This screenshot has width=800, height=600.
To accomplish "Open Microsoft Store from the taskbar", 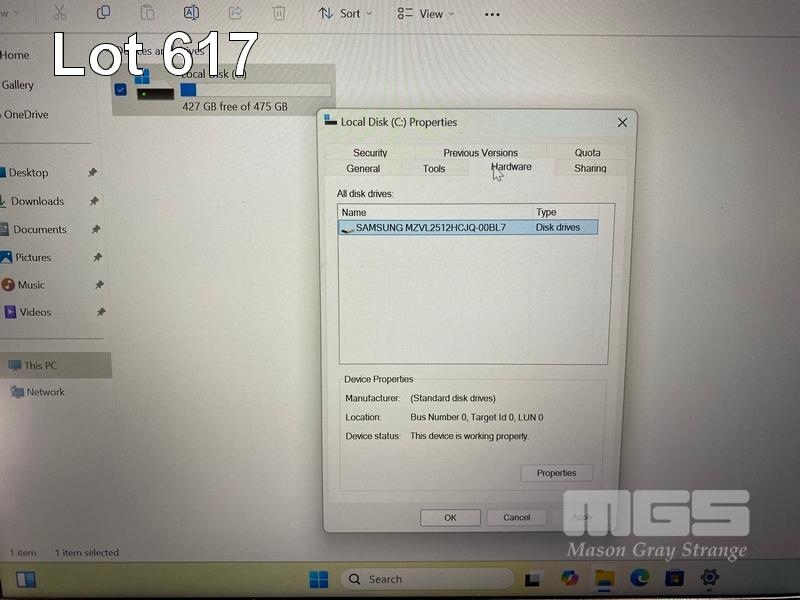I will tap(674, 578).
